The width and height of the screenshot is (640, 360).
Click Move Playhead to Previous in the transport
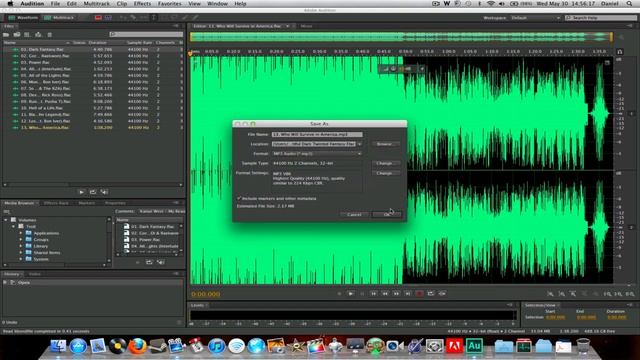click(x=373, y=293)
